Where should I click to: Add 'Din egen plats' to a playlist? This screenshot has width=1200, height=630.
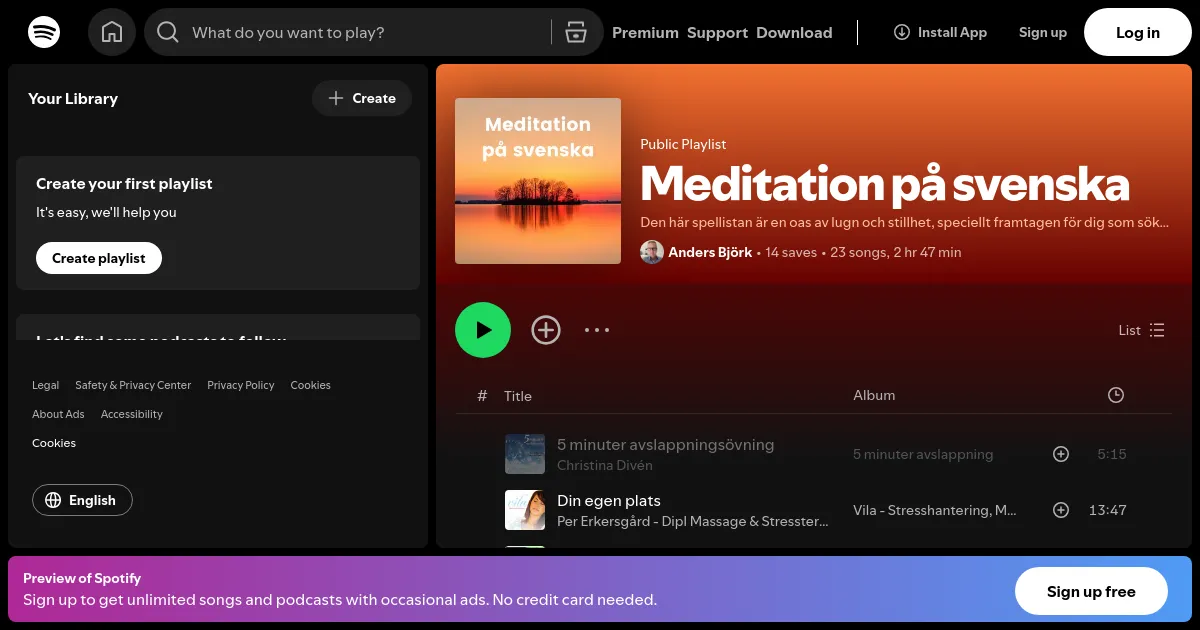point(1061,510)
